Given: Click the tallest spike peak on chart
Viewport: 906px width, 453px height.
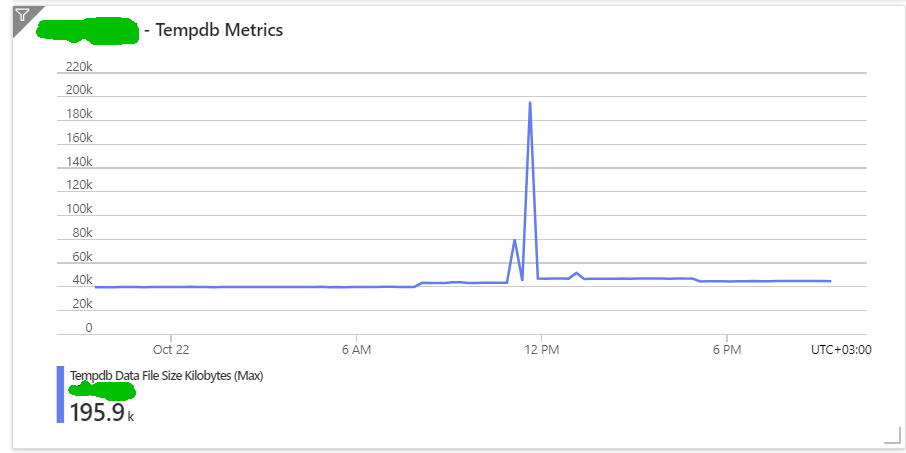Looking at the screenshot, I should click(530, 103).
